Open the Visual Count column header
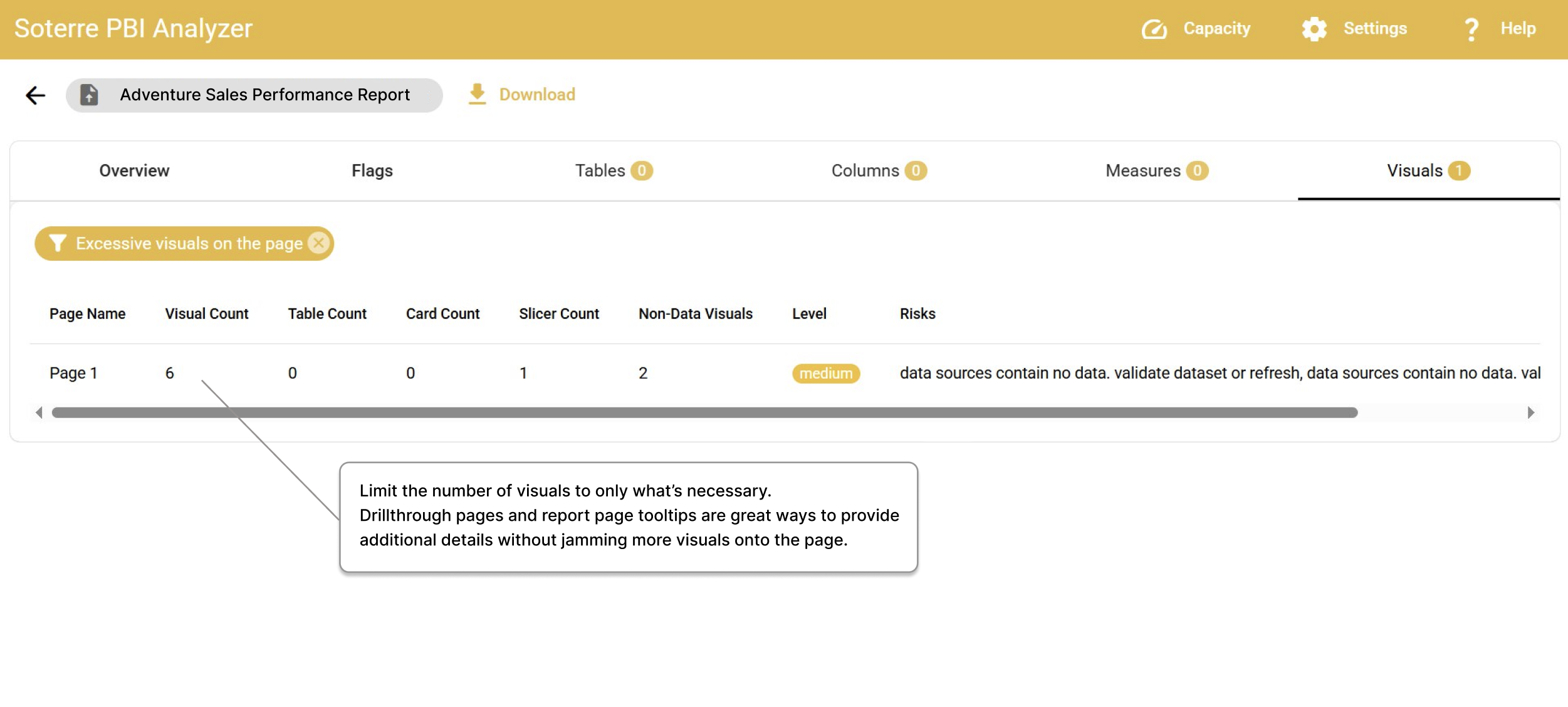 click(x=207, y=313)
